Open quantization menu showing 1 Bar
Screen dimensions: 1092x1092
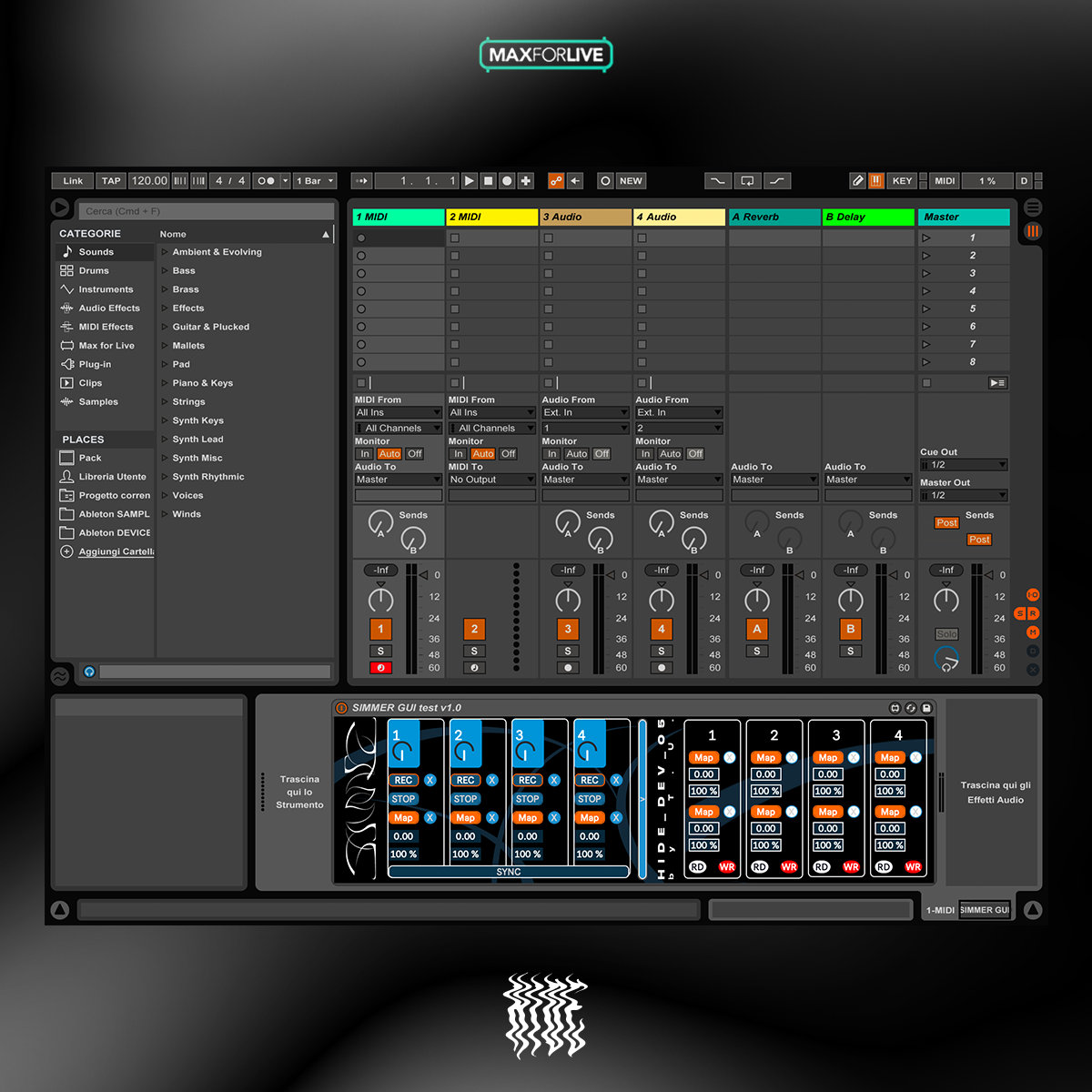(x=315, y=181)
